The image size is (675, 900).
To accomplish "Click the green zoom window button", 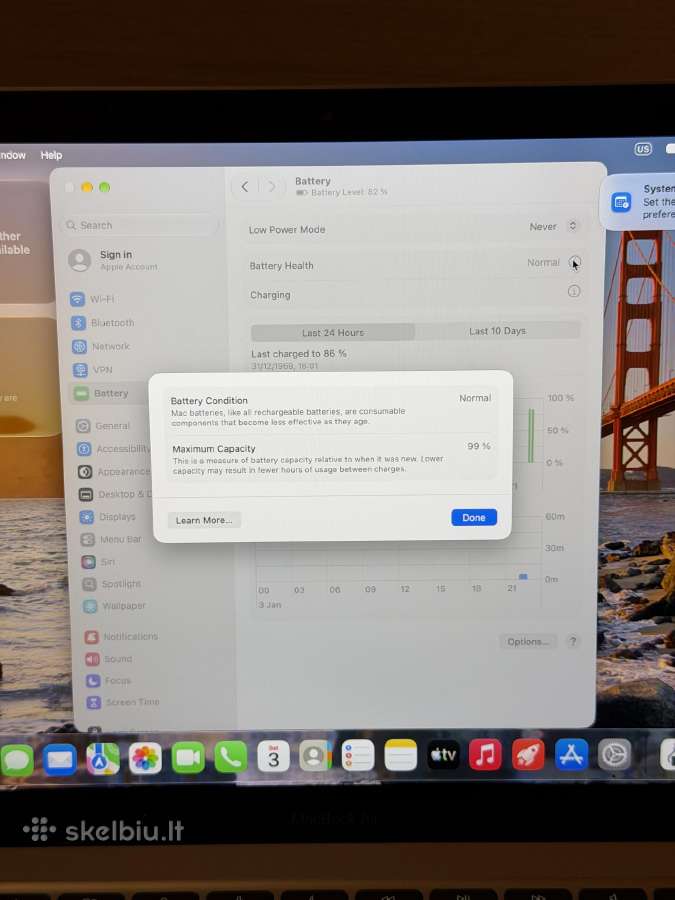I will coord(104,187).
